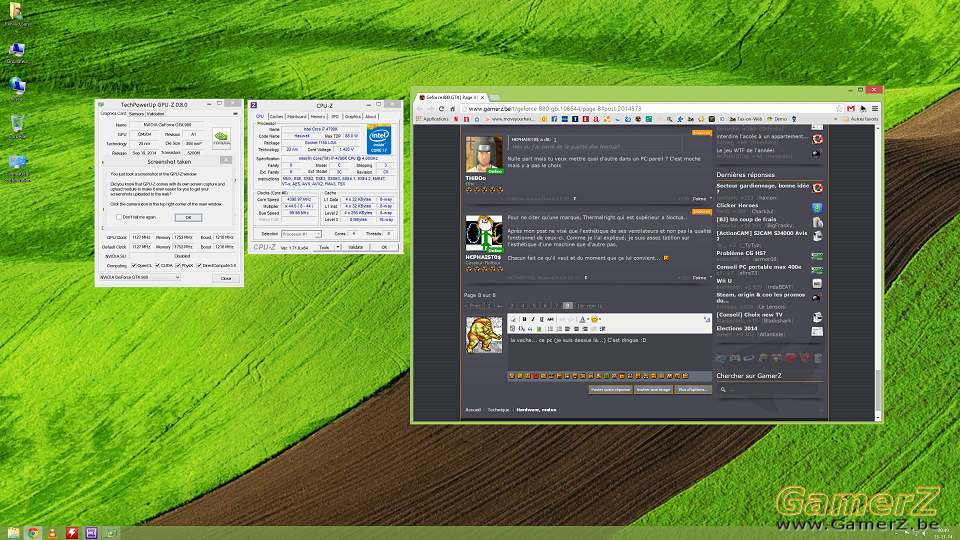Click the GPU-Z camera screenshot icon
960x540 pixels.
tap(236, 113)
